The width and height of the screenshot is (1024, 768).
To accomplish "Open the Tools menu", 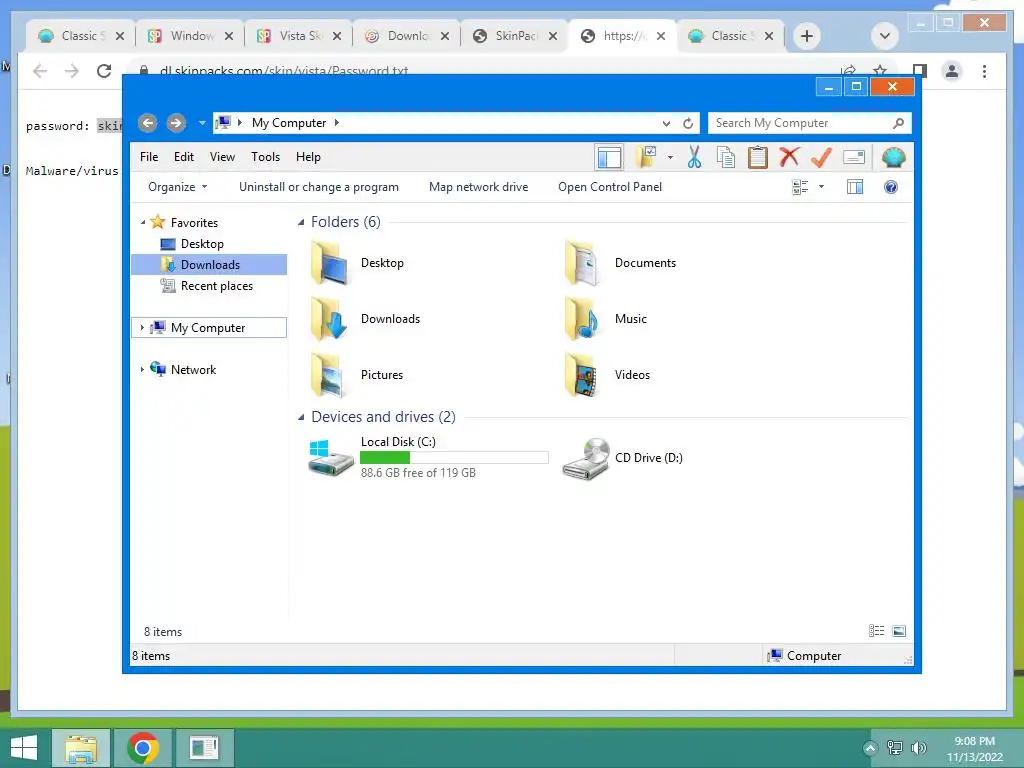I will 265,157.
